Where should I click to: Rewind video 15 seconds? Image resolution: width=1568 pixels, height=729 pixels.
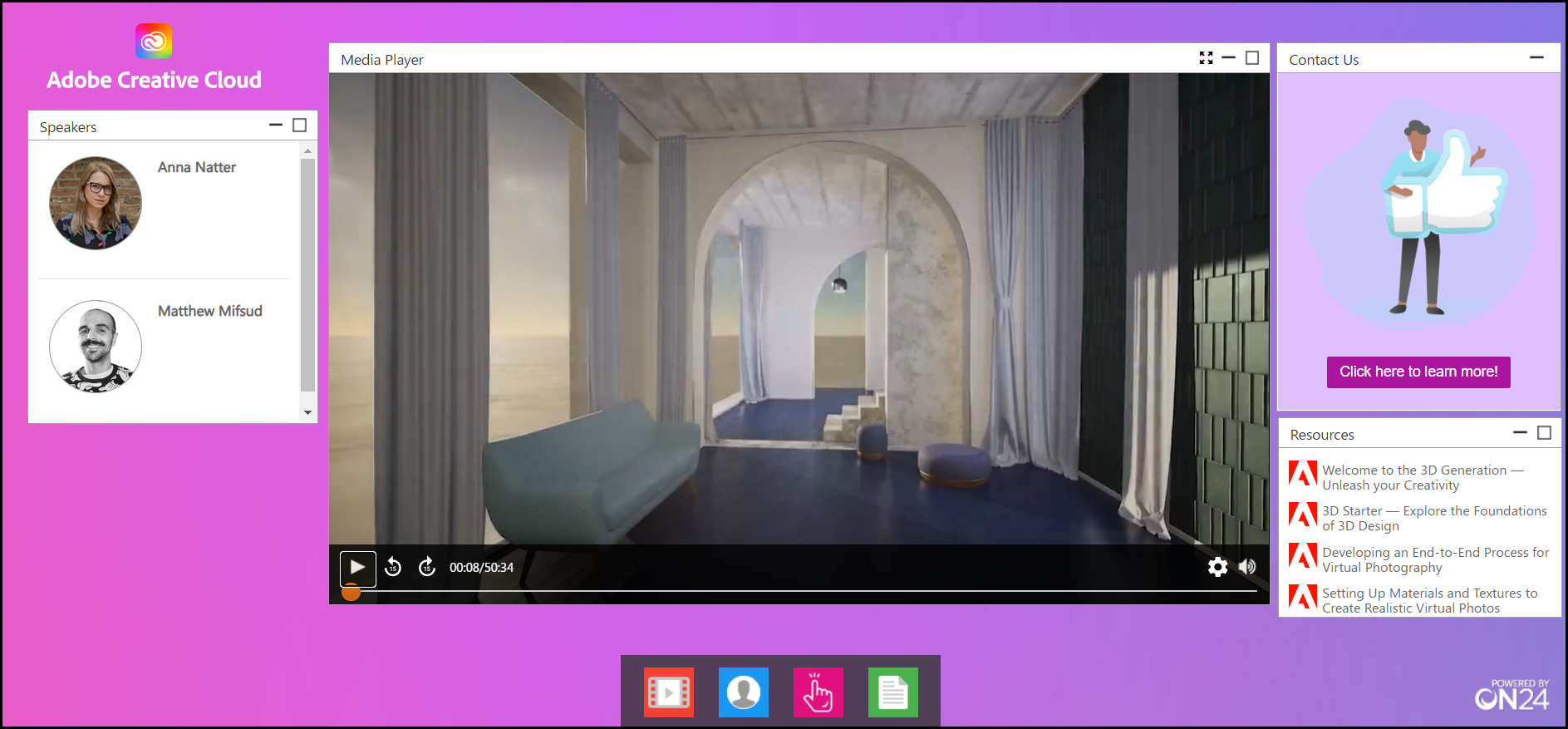point(393,568)
